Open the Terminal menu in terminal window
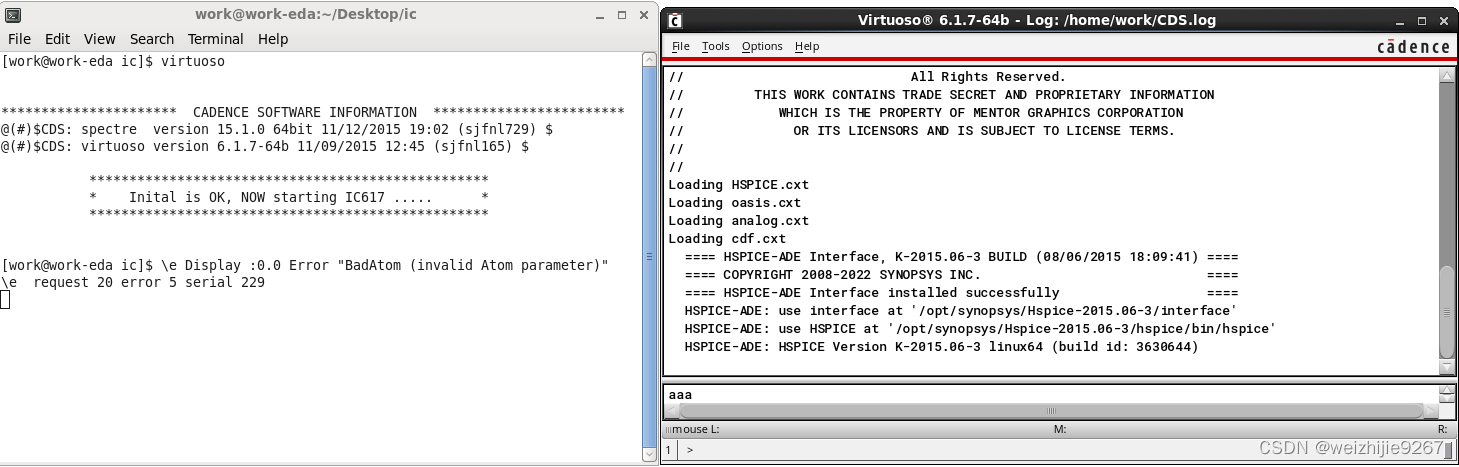The image size is (1459, 467). 215,39
